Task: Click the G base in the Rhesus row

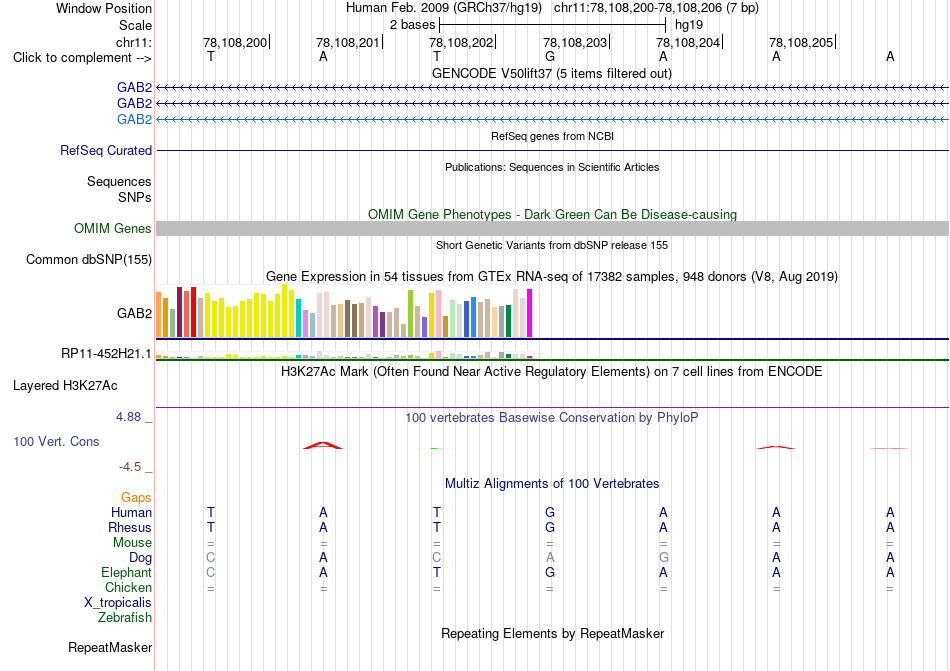Action: click(x=550, y=527)
